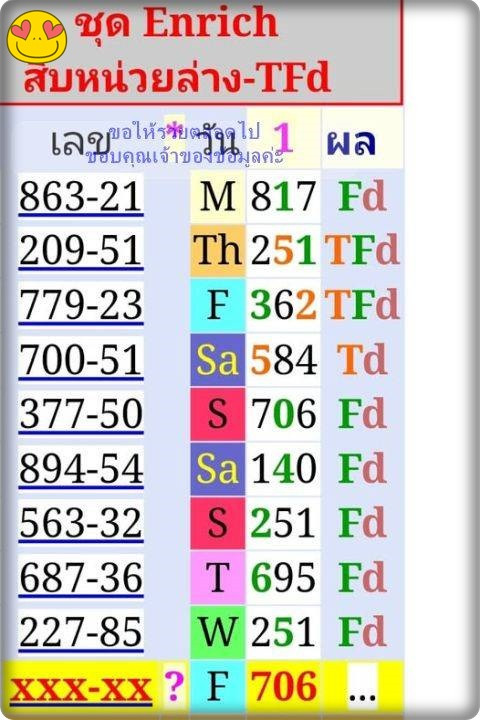Click the 'วัน' column header

220,140
